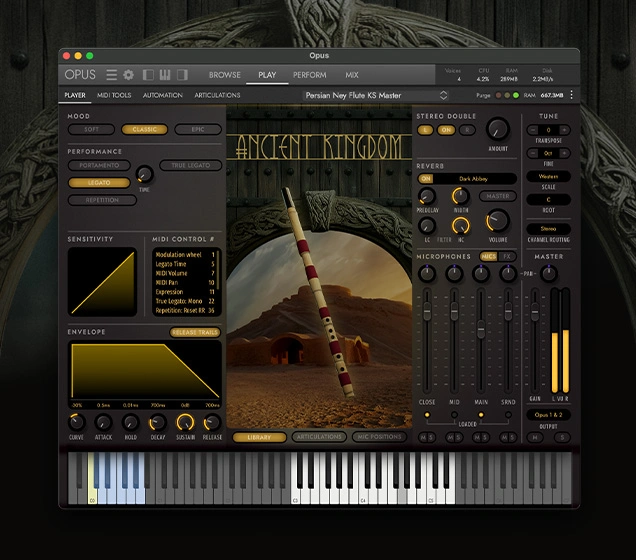Click the Reverb Predelay knob

pos(427,196)
